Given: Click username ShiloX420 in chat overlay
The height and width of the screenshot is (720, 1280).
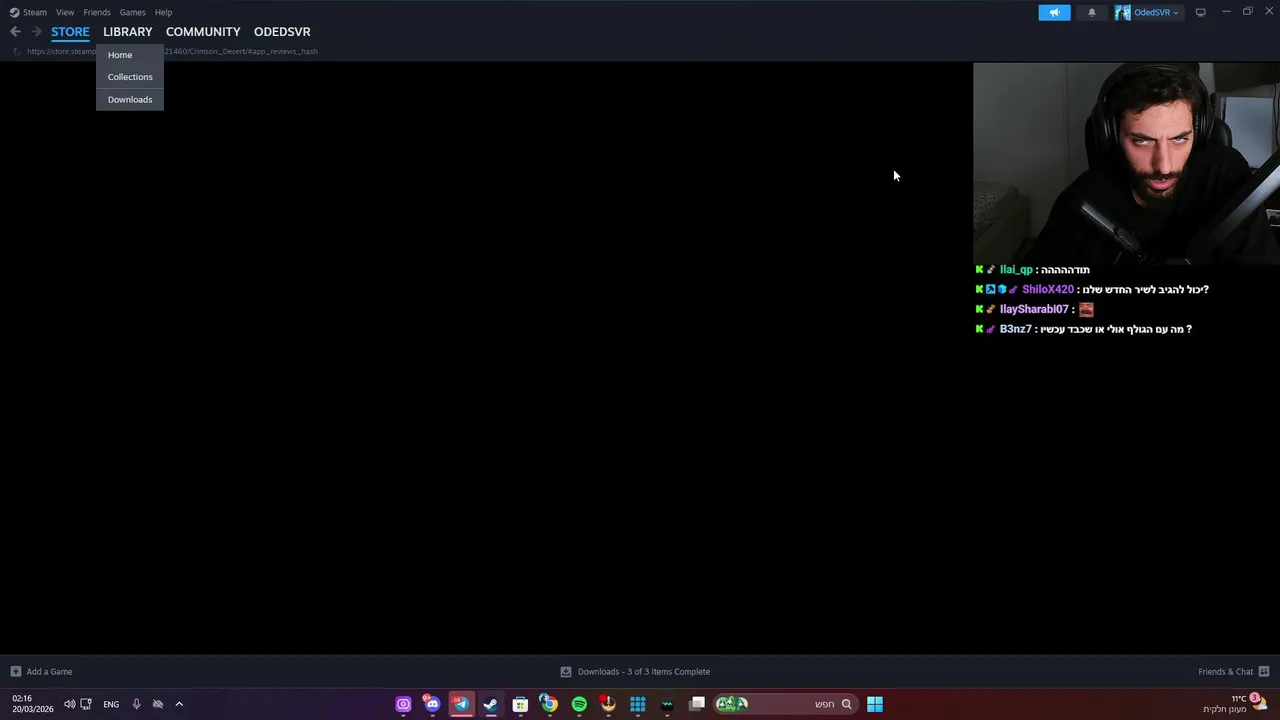Looking at the screenshot, I should pyautogui.click(x=1048, y=290).
